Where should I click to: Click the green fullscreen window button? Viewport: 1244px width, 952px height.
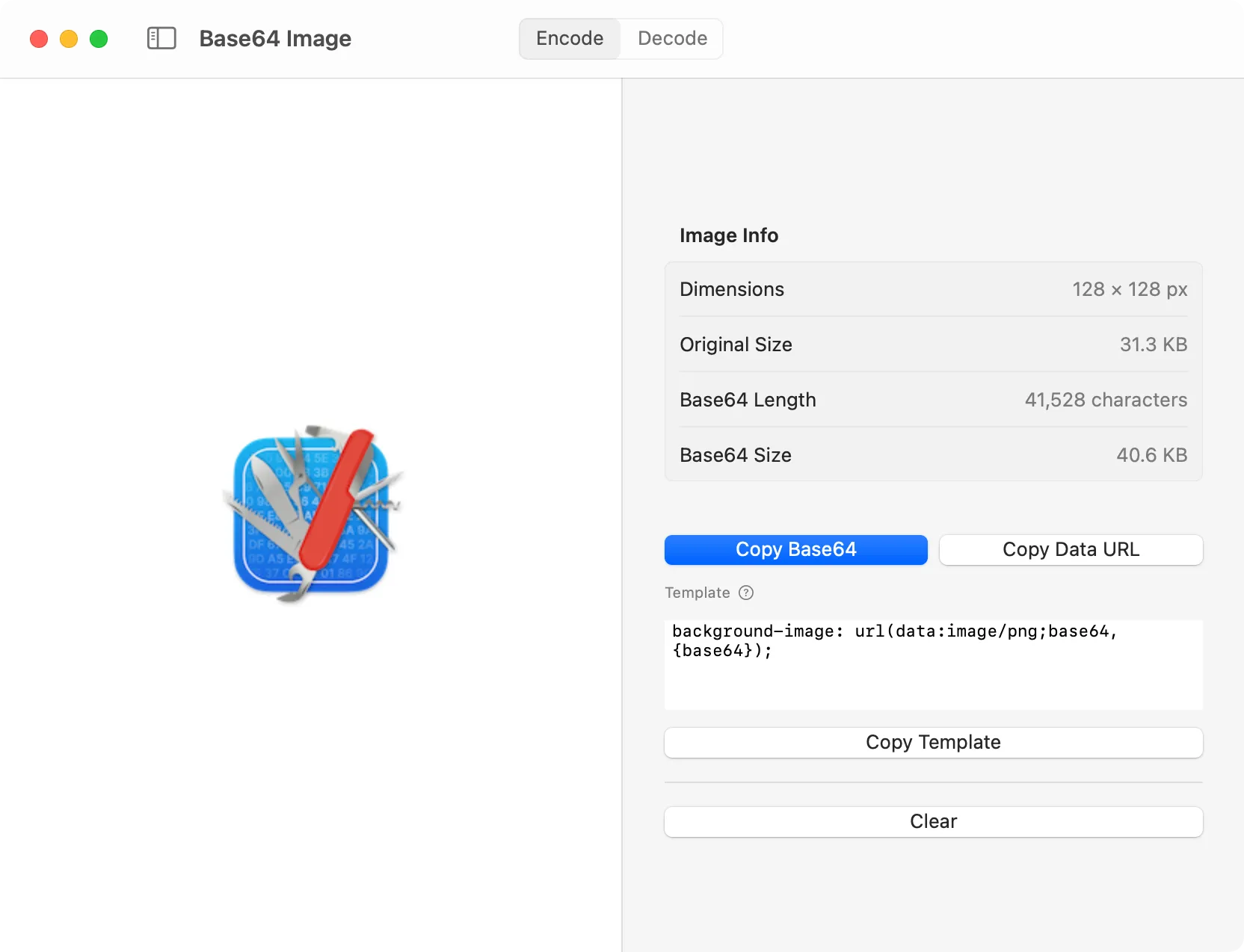coord(99,39)
